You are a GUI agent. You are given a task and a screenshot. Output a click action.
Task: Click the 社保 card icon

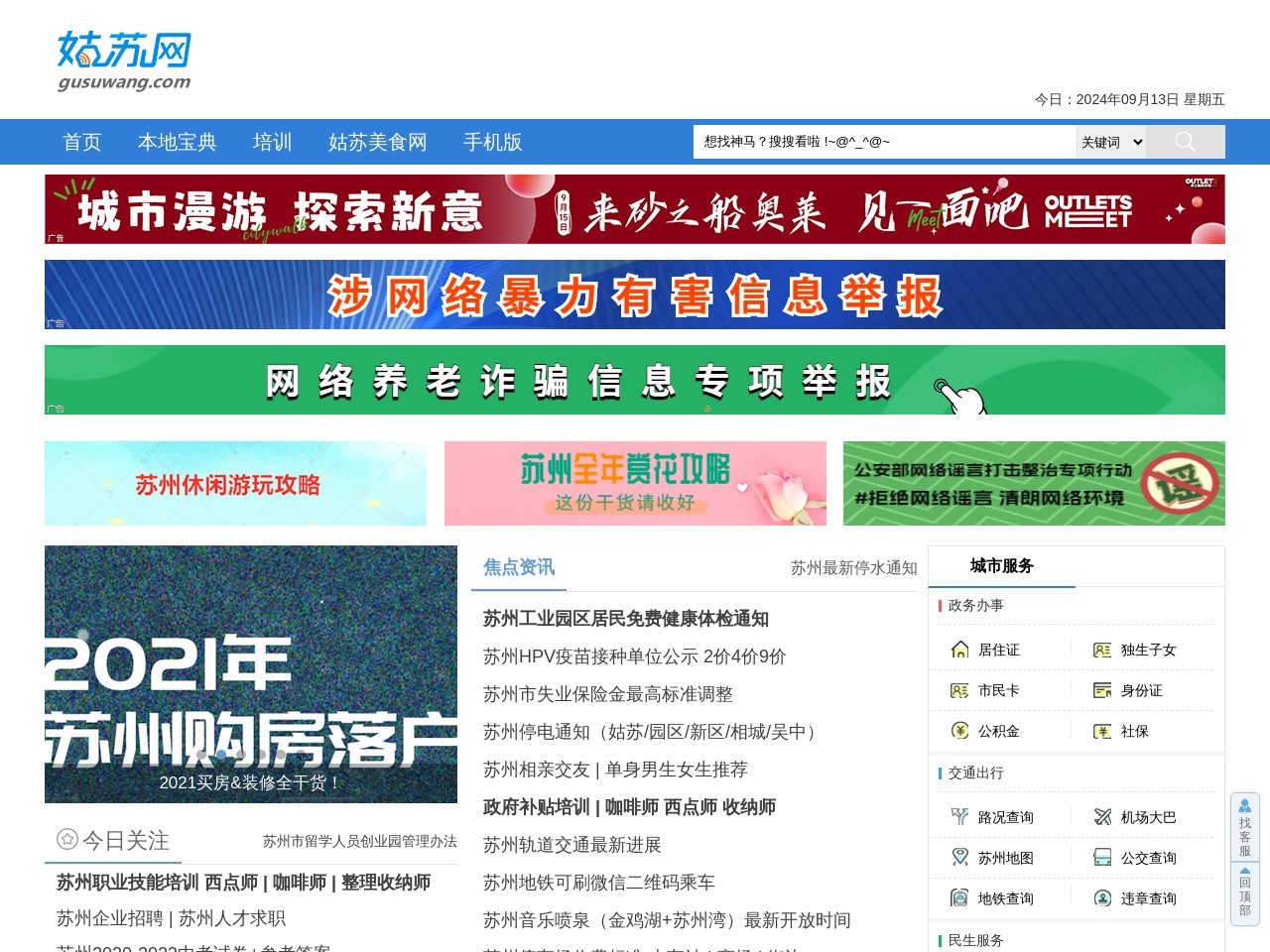pos(1102,731)
